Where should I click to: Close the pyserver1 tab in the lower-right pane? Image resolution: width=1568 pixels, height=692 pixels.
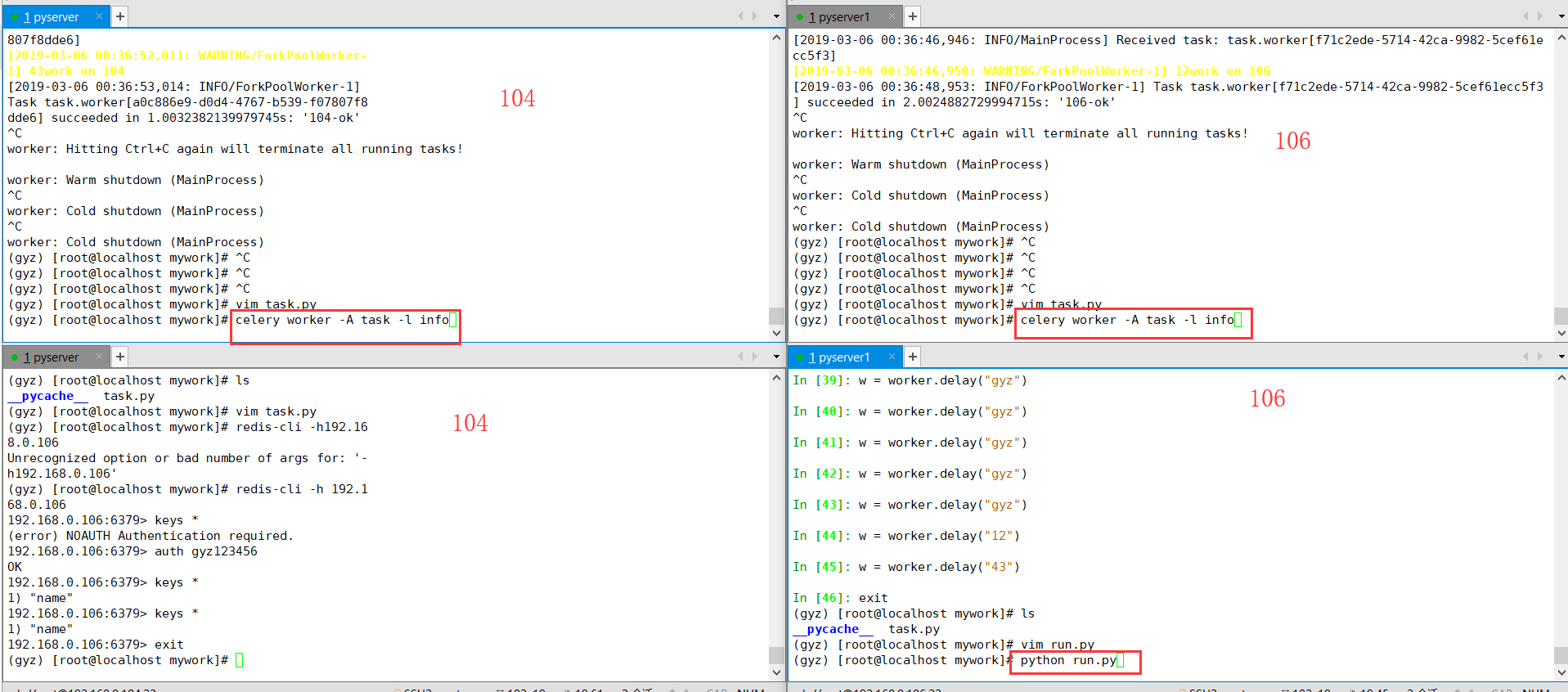[892, 357]
